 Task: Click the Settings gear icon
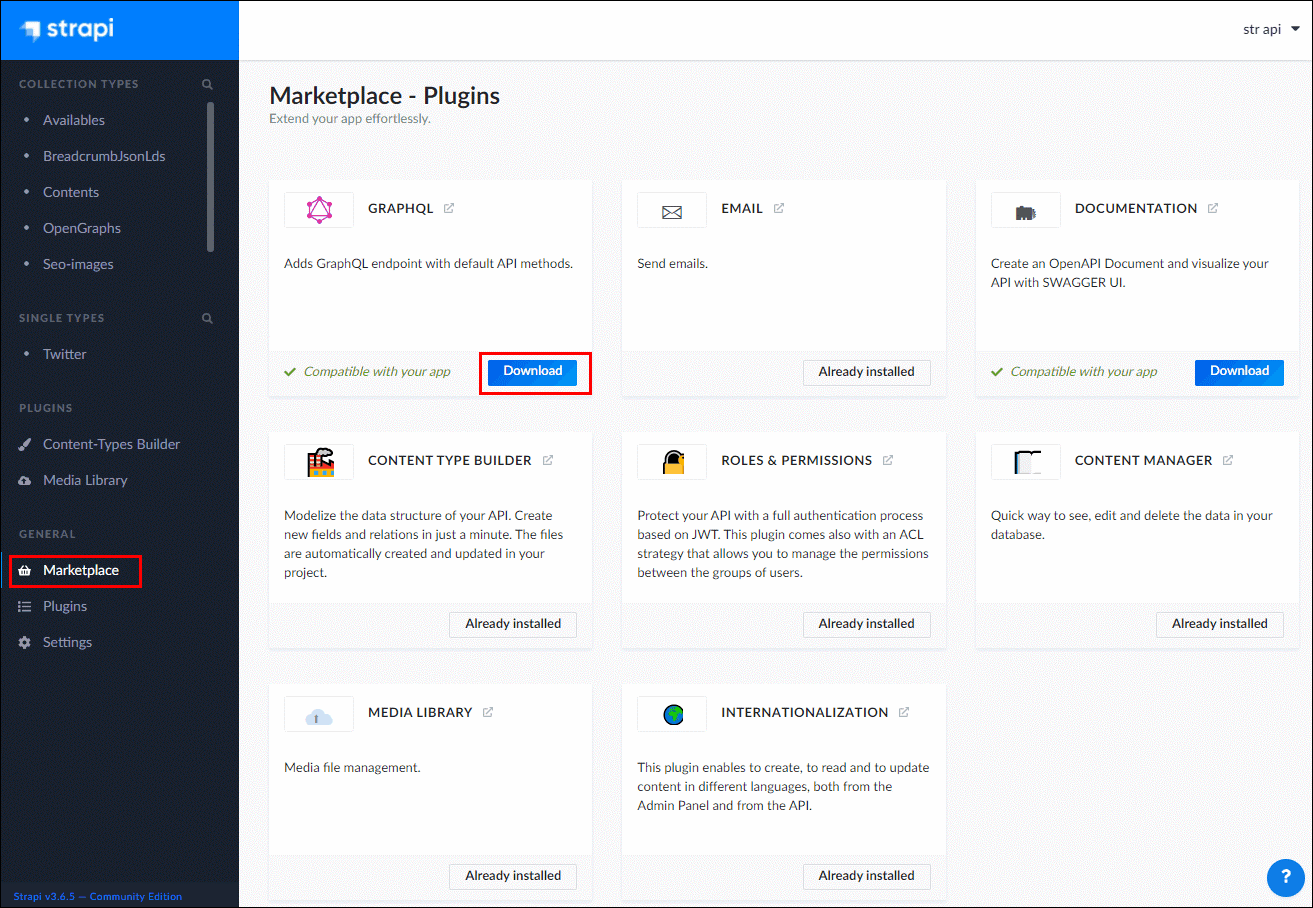[25, 642]
